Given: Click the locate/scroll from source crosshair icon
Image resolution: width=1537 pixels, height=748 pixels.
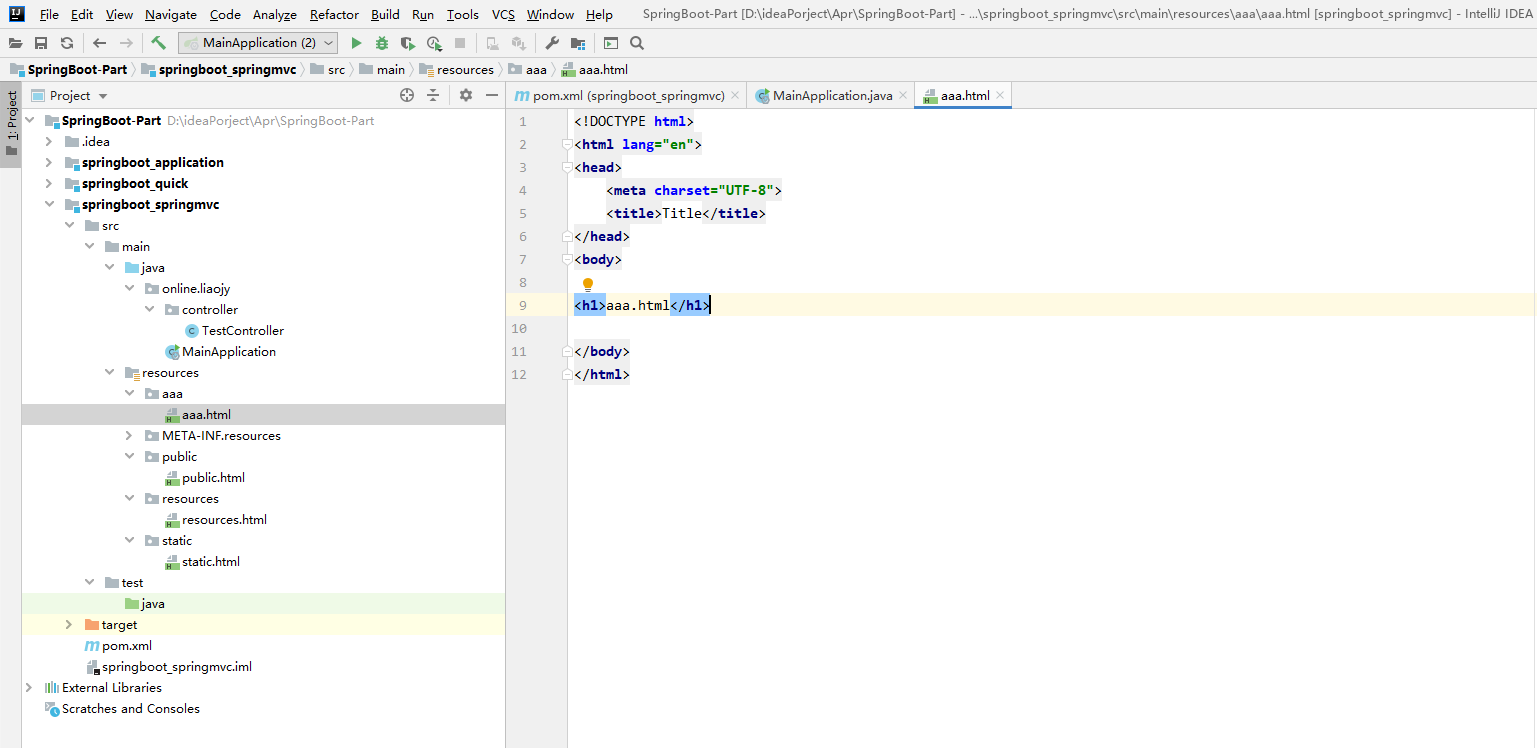Looking at the screenshot, I should [x=407, y=95].
